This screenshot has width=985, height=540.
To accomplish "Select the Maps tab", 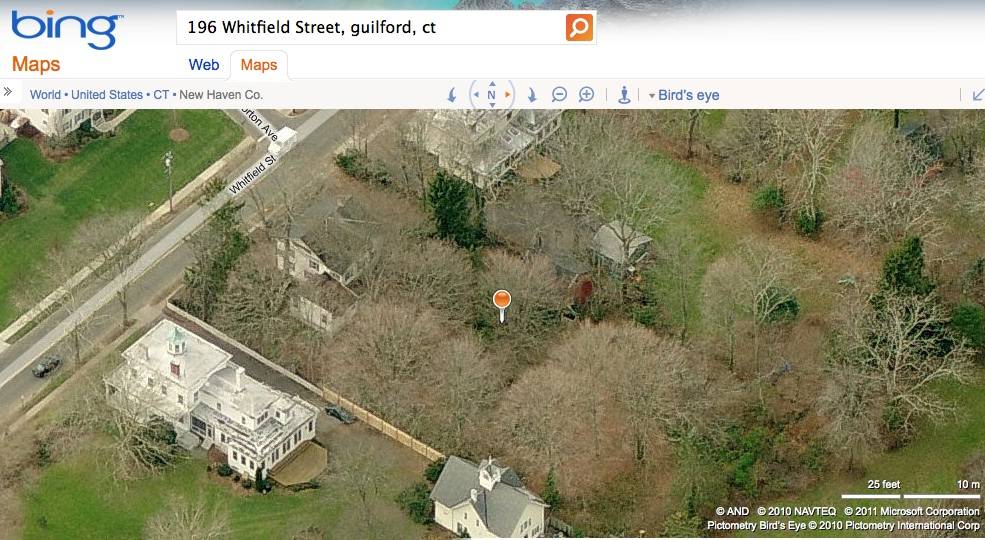I will pyautogui.click(x=259, y=65).
